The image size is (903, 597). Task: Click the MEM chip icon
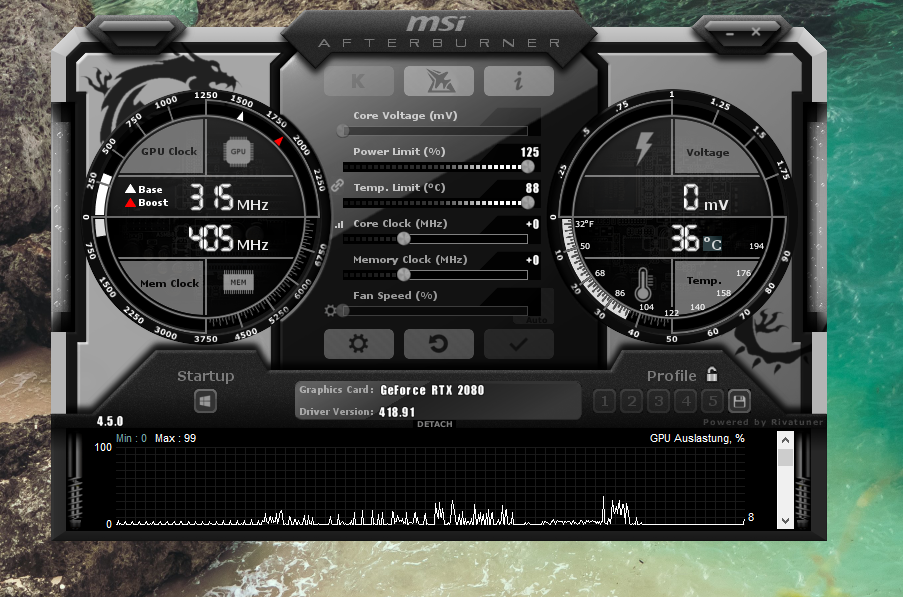(238, 282)
